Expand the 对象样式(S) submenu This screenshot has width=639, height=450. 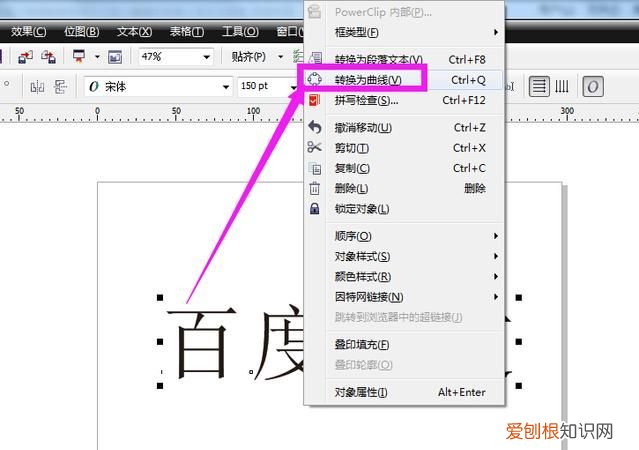click(496, 256)
